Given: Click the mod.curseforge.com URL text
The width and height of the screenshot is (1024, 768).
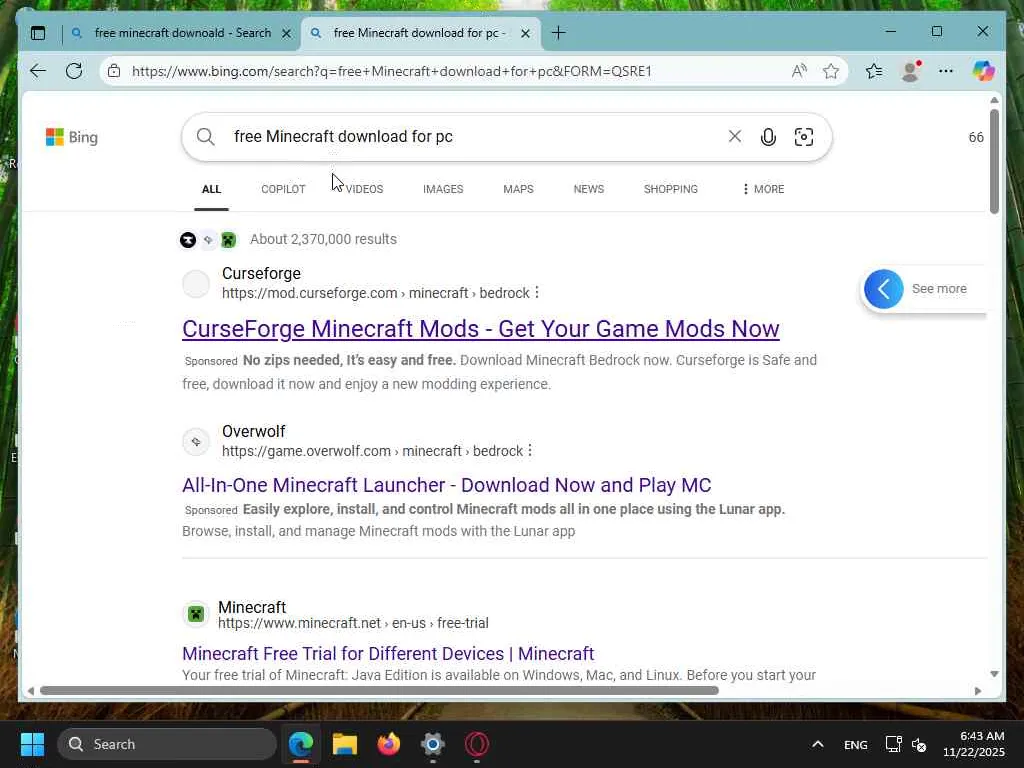Looking at the screenshot, I should 376,293.
